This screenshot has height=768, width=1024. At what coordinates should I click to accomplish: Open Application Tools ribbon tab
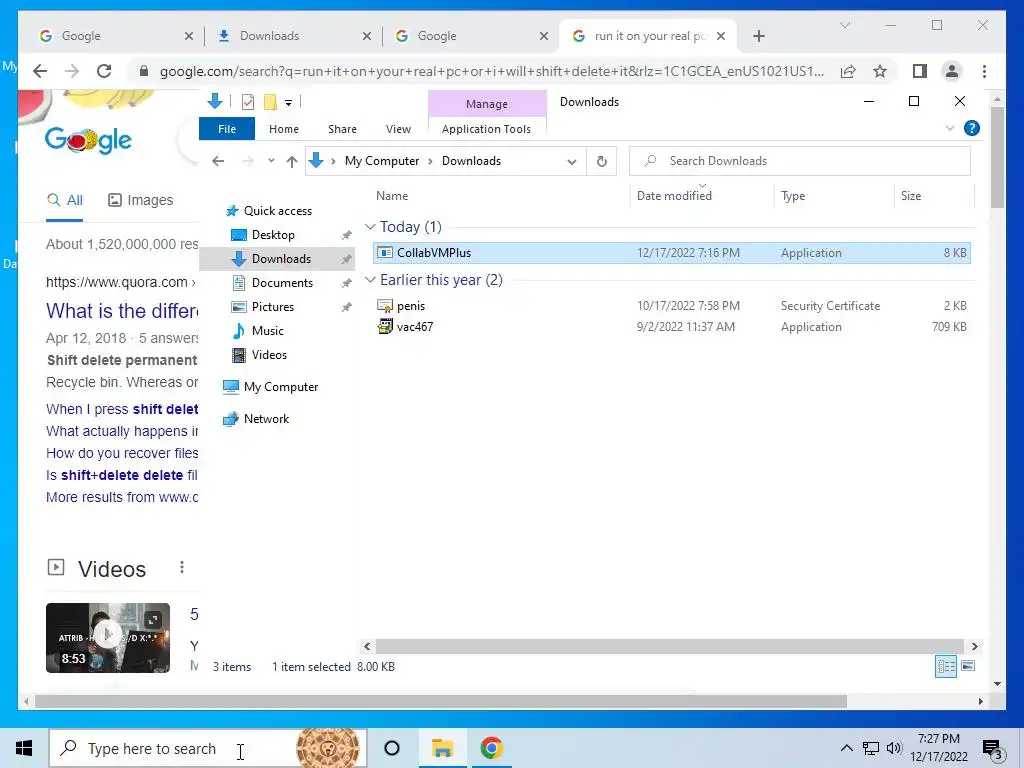[487, 129]
